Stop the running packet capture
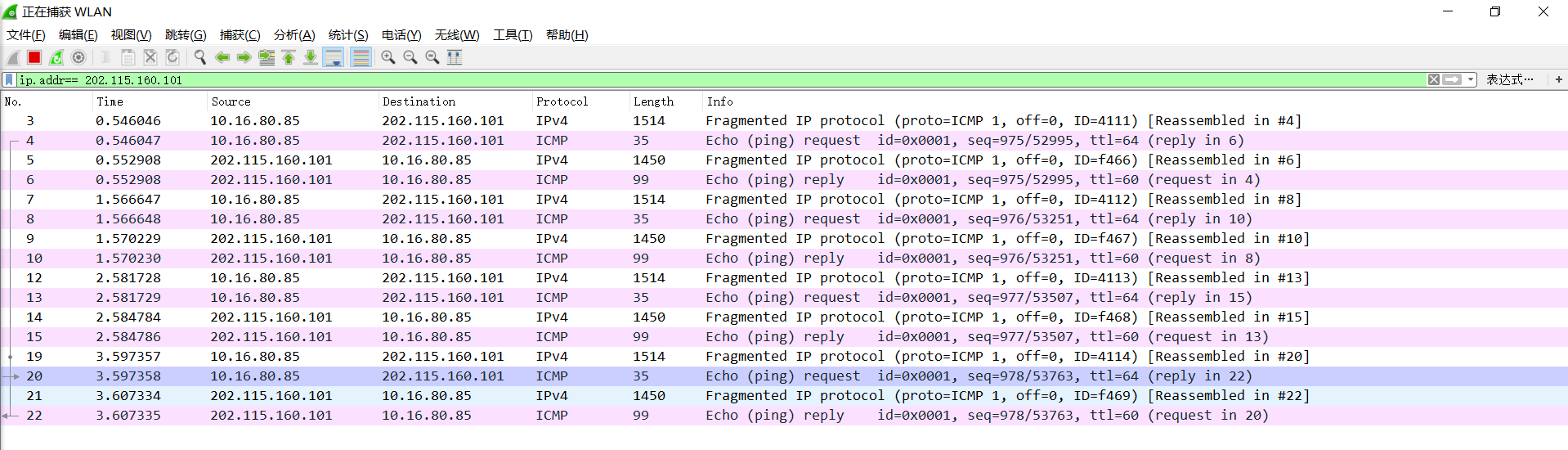Image resolution: width=1568 pixels, height=450 pixels. tap(34, 57)
